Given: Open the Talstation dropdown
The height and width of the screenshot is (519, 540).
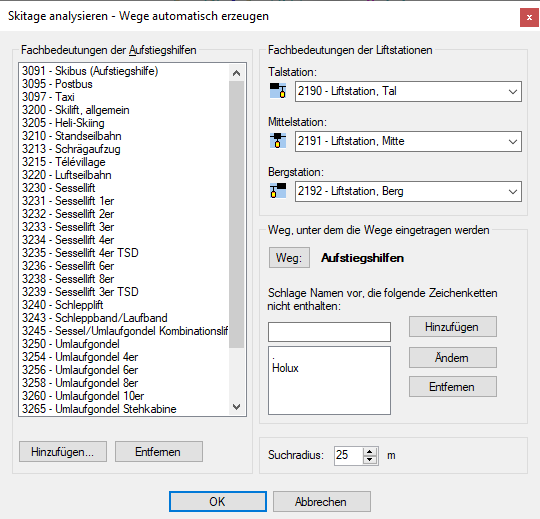Looking at the screenshot, I should click(512, 92).
